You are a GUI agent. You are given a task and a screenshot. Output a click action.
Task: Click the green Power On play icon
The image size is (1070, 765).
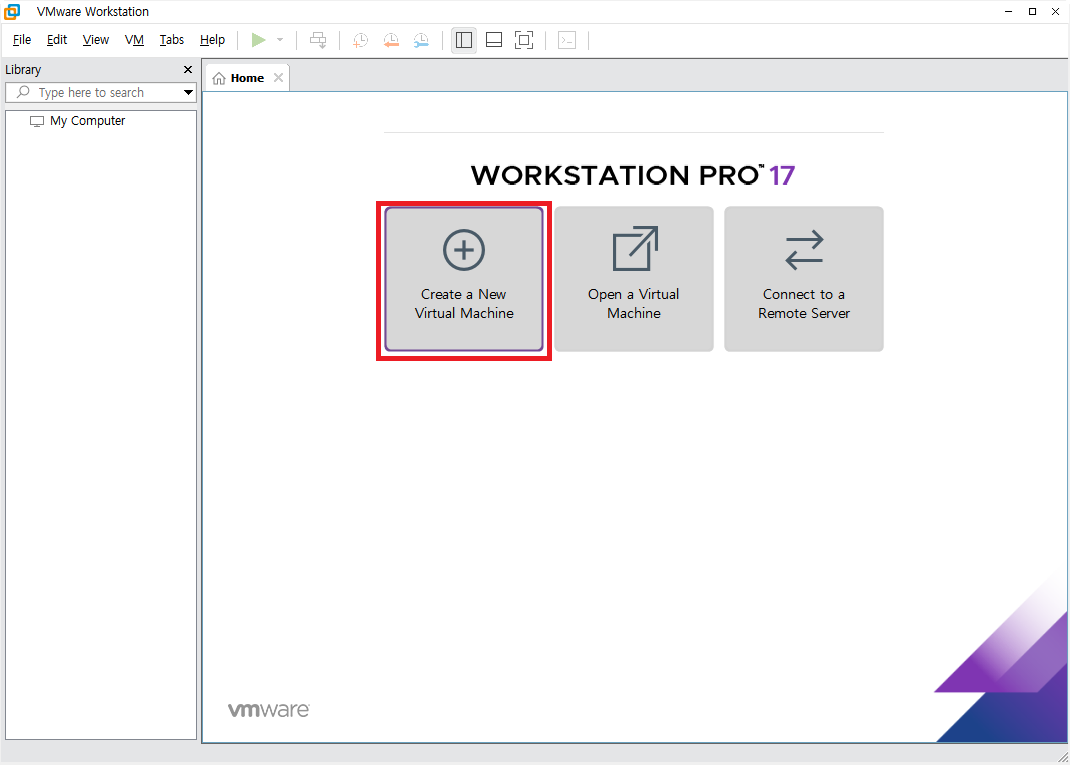click(258, 40)
